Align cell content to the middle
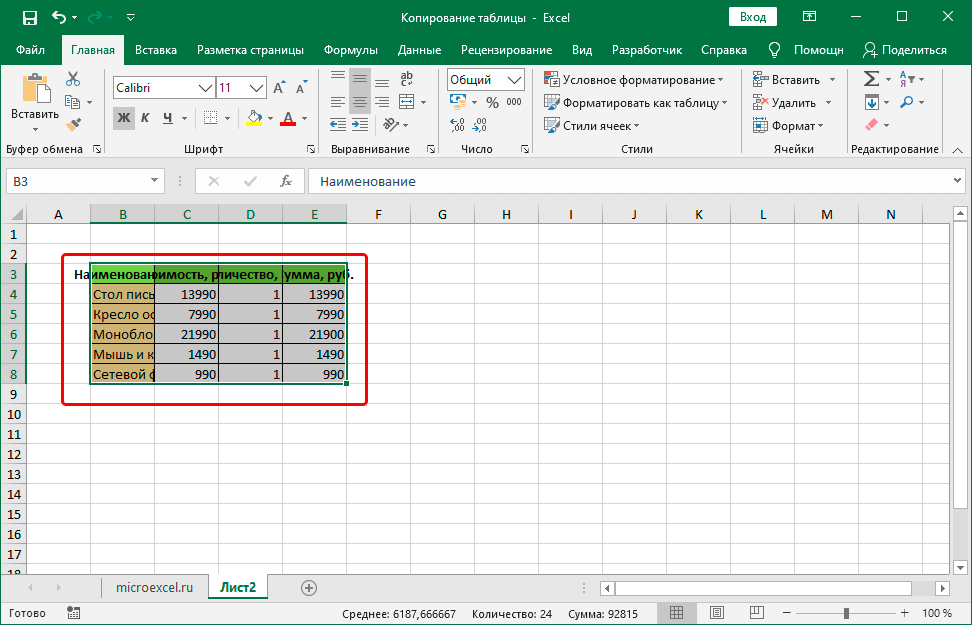Viewport: 972px width, 625px height. tap(360, 79)
